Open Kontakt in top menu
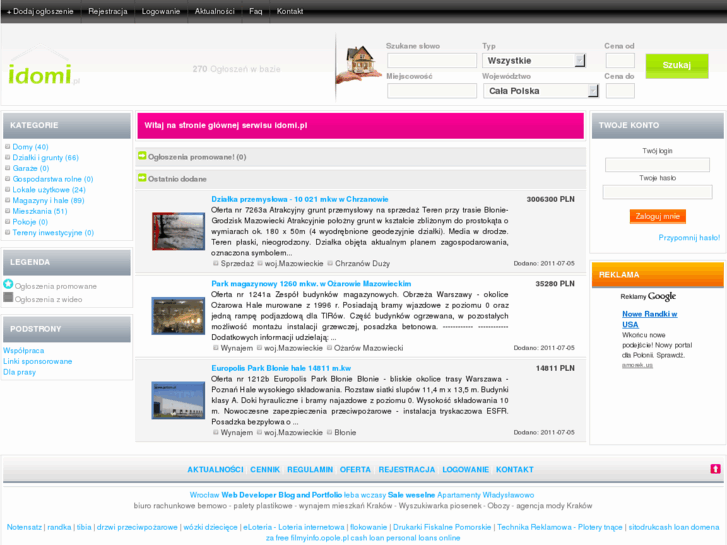 tap(290, 11)
